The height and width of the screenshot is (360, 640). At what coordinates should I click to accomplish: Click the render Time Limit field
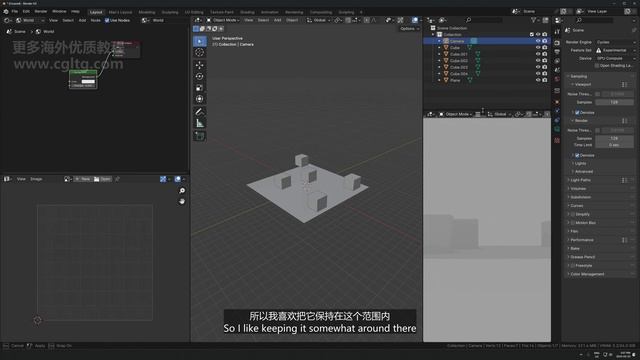point(614,145)
